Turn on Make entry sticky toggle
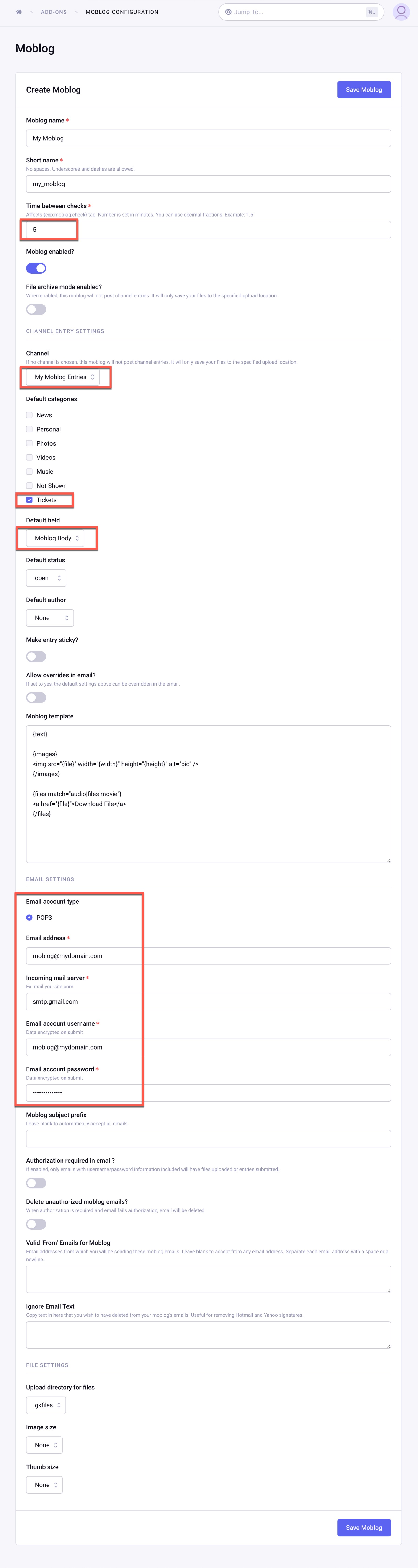This screenshot has width=418, height=1568. [36, 656]
